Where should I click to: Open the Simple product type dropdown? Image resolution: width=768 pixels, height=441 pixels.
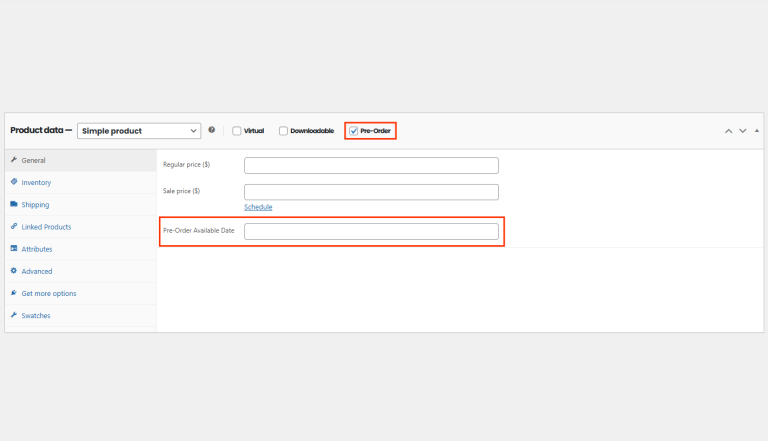[x=139, y=131]
